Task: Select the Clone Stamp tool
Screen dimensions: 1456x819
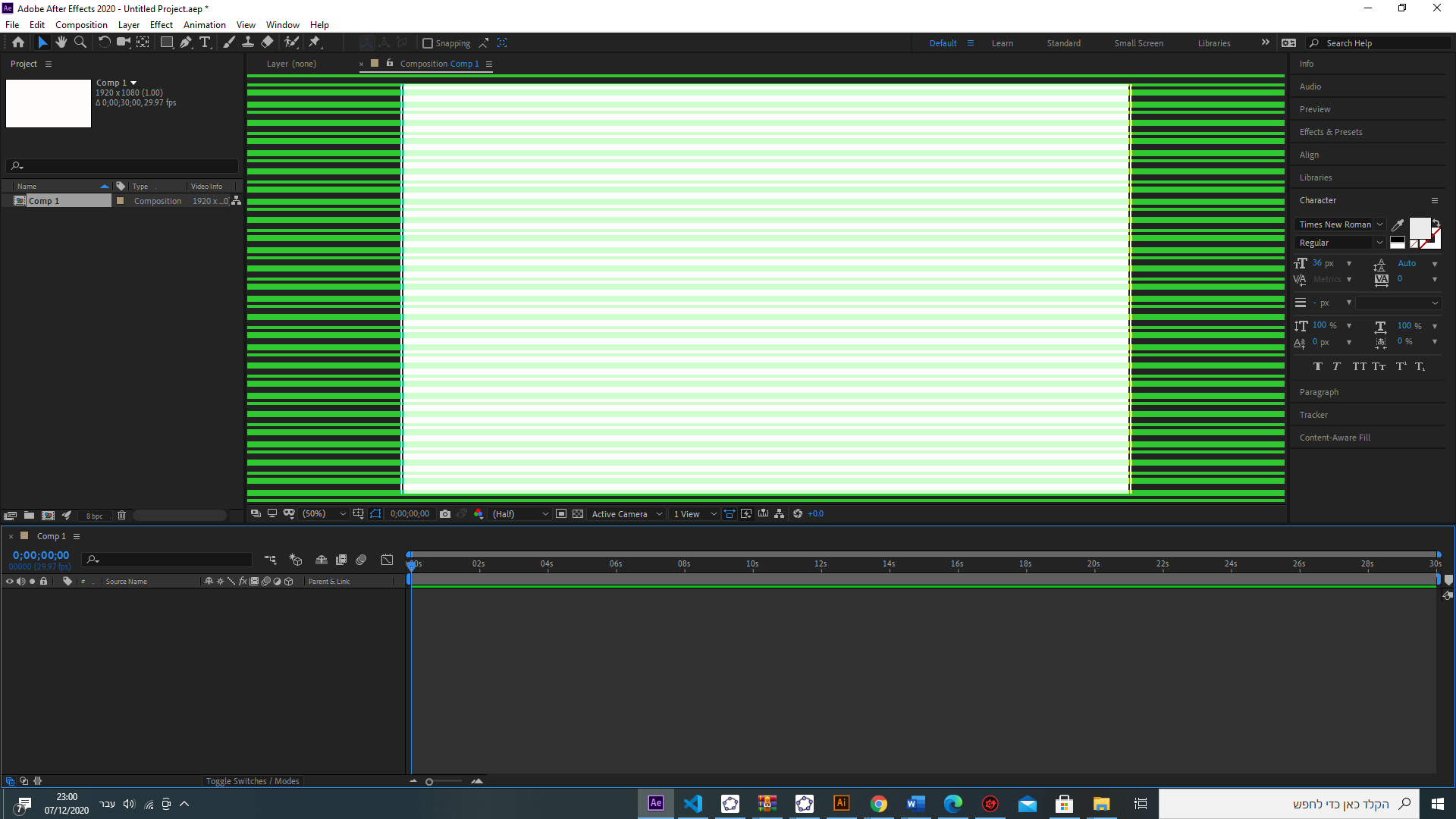Action: pos(248,42)
